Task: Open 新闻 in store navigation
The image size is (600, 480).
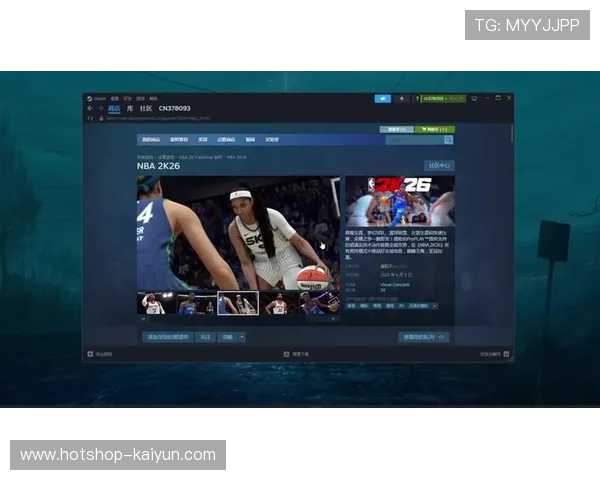Action: click(250, 140)
